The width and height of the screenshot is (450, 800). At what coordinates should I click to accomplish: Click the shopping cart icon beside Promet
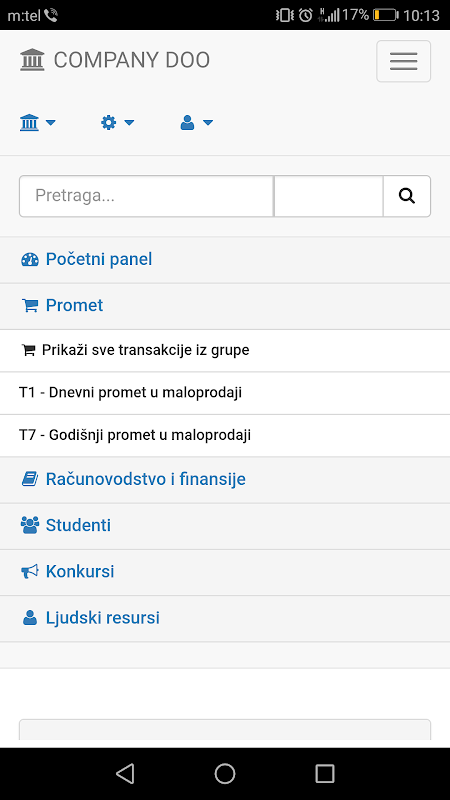click(30, 306)
